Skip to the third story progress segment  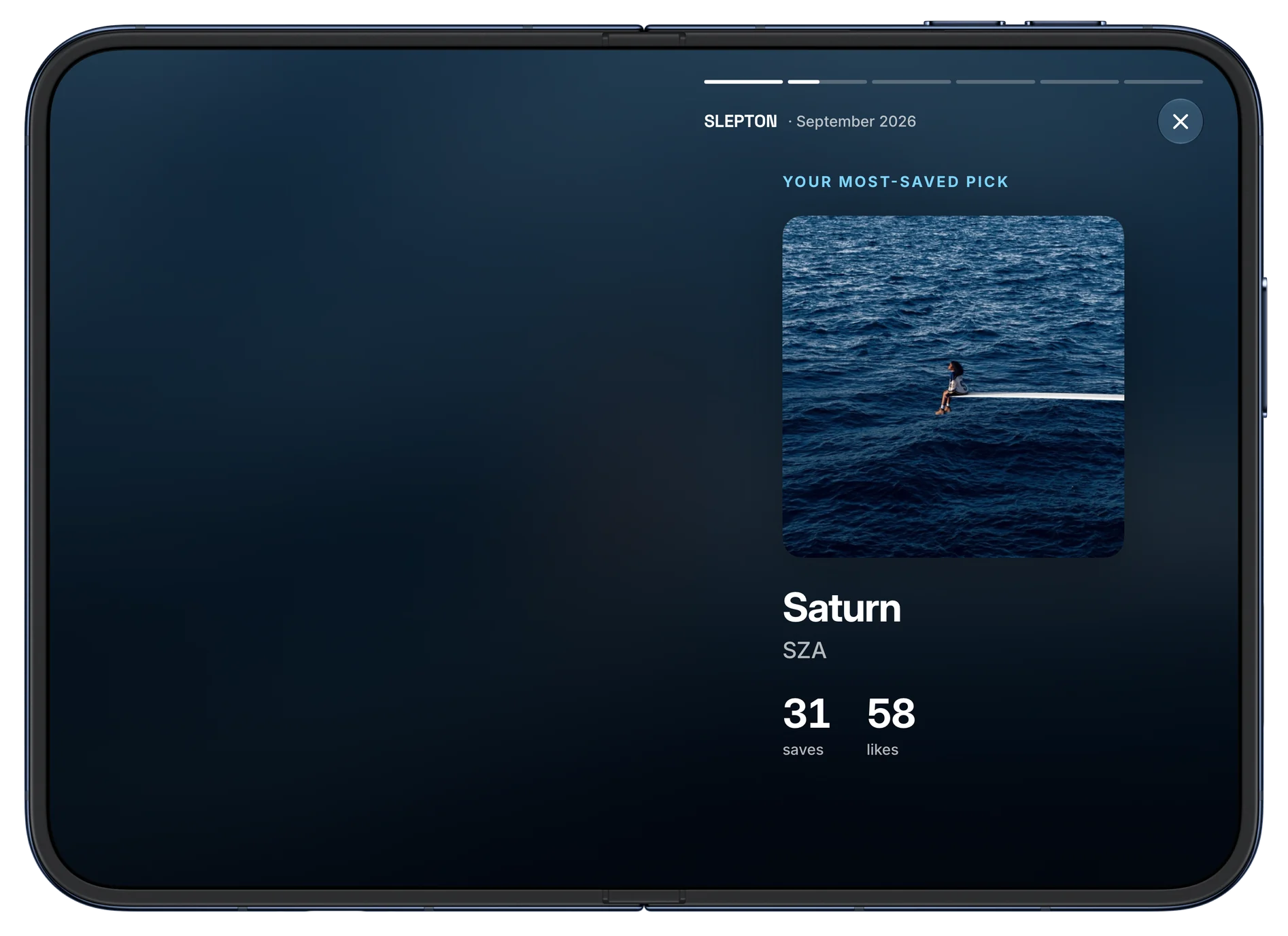(911, 82)
